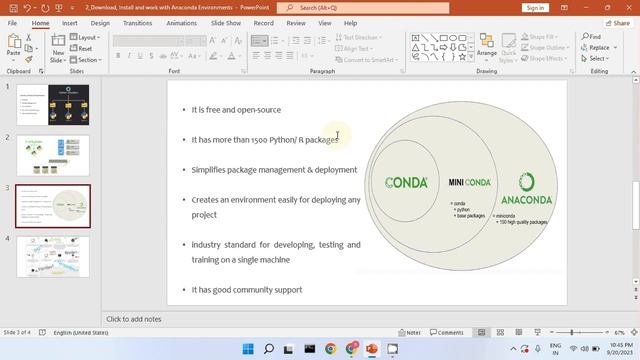Viewport: 640px width, 360px height.
Task: Switch to the Insert tab
Action: click(x=70, y=23)
